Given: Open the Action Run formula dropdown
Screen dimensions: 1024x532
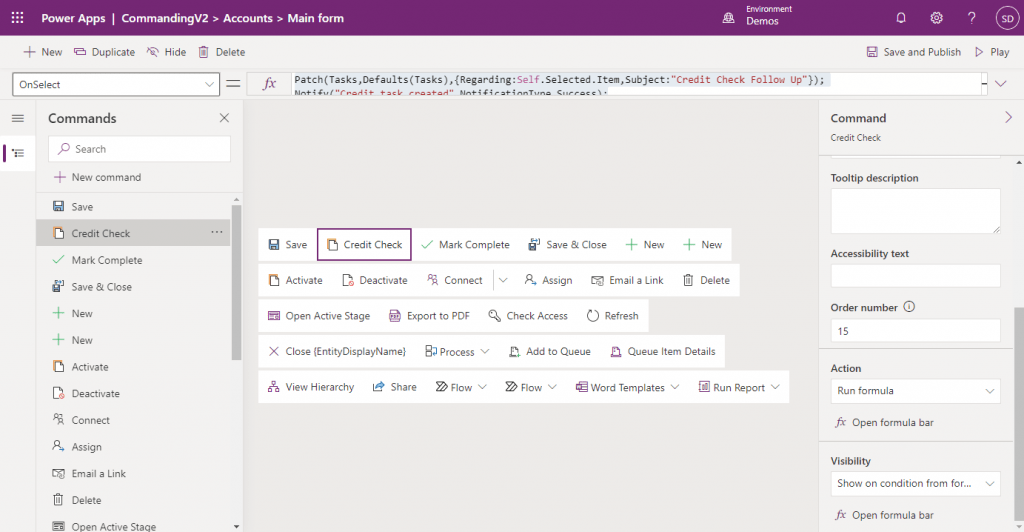Looking at the screenshot, I should pos(915,390).
